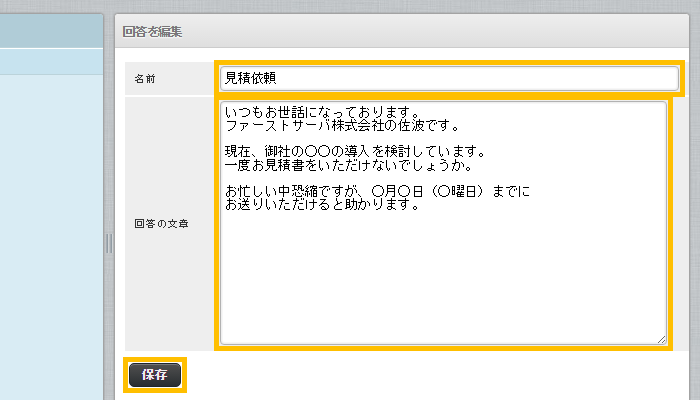Click the textarea resize grip corner
The width and height of the screenshot is (700, 400).
pyautogui.click(x=661, y=339)
